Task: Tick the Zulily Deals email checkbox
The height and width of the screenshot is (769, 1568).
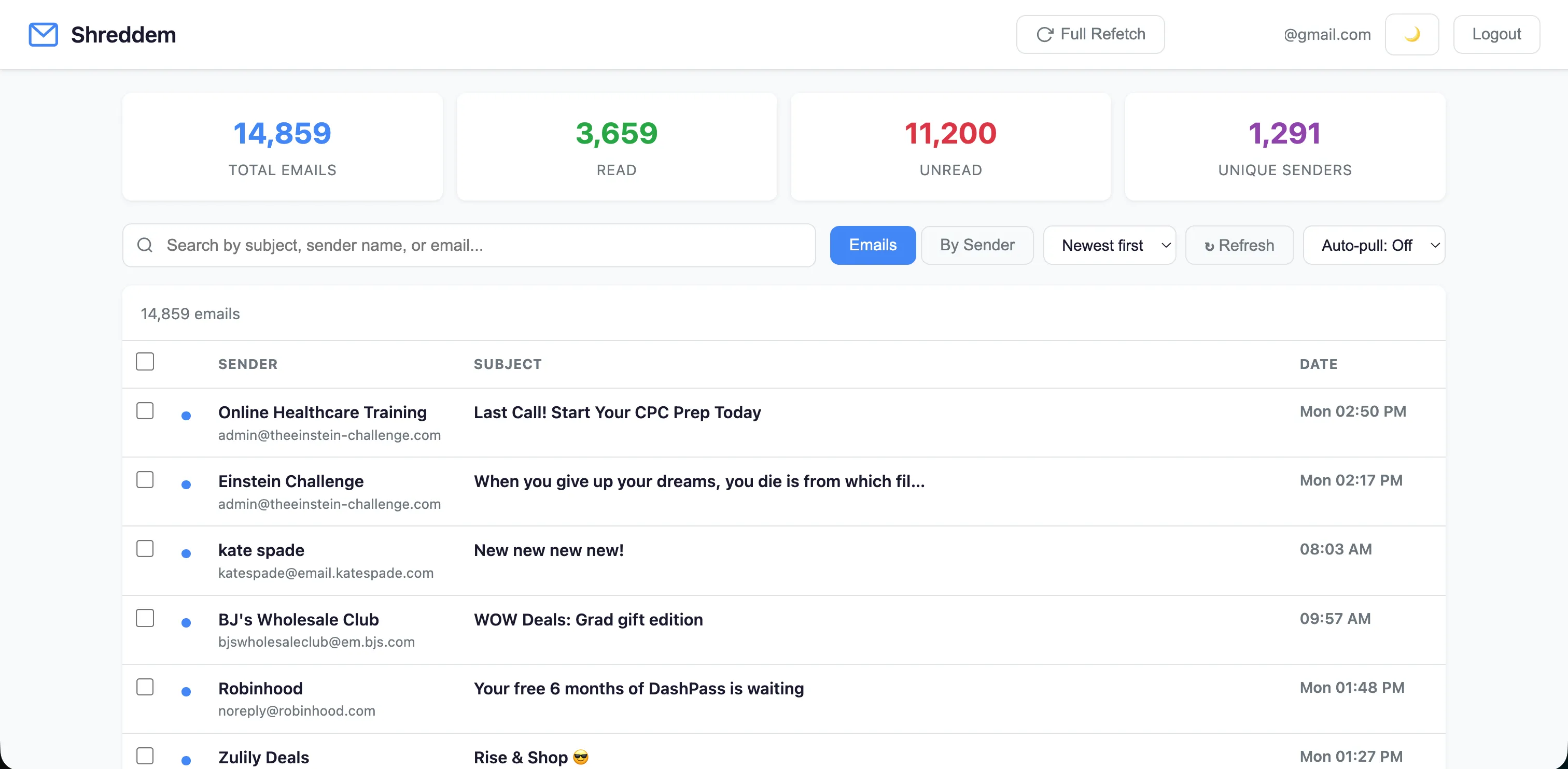Action: [x=145, y=755]
